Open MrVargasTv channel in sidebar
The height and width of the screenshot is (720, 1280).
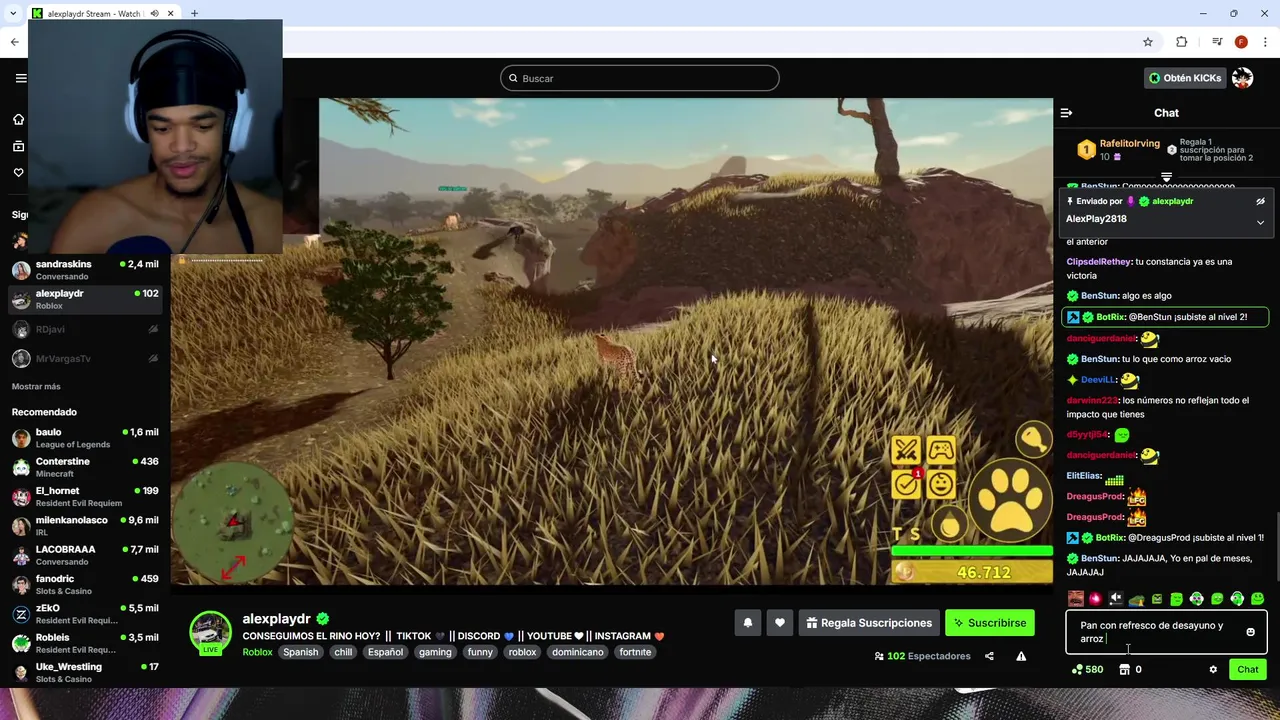(x=85, y=358)
